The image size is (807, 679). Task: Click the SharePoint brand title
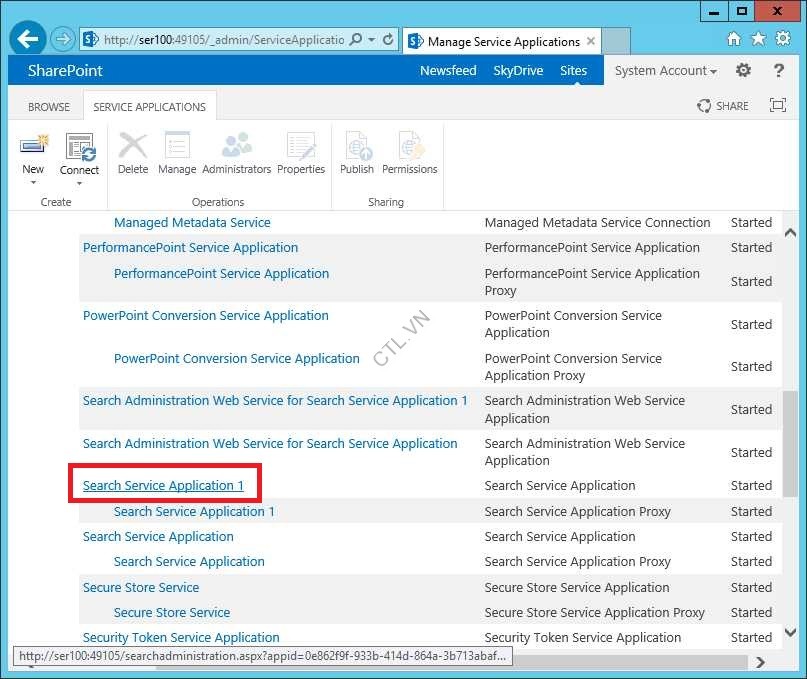[65, 71]
